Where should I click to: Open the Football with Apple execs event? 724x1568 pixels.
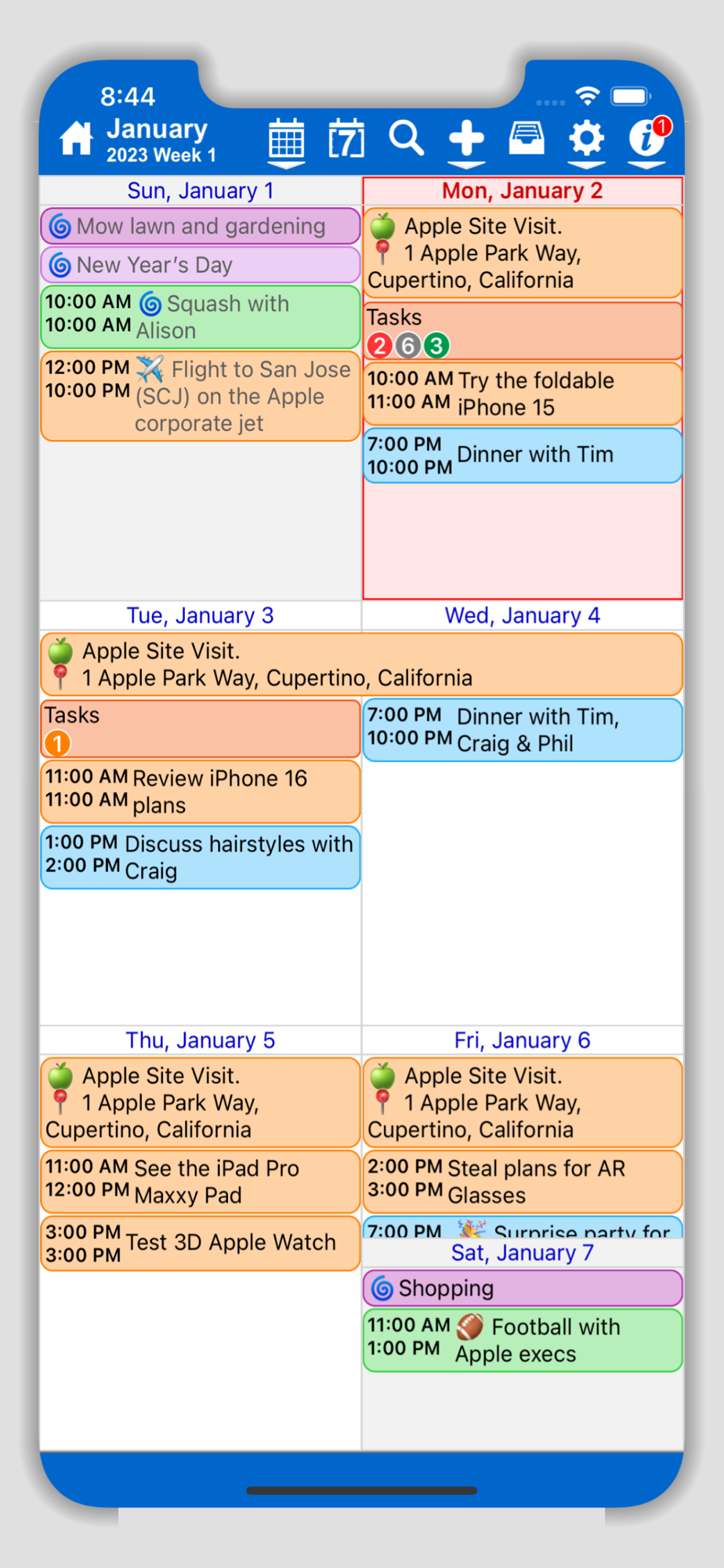[523, 1341]
